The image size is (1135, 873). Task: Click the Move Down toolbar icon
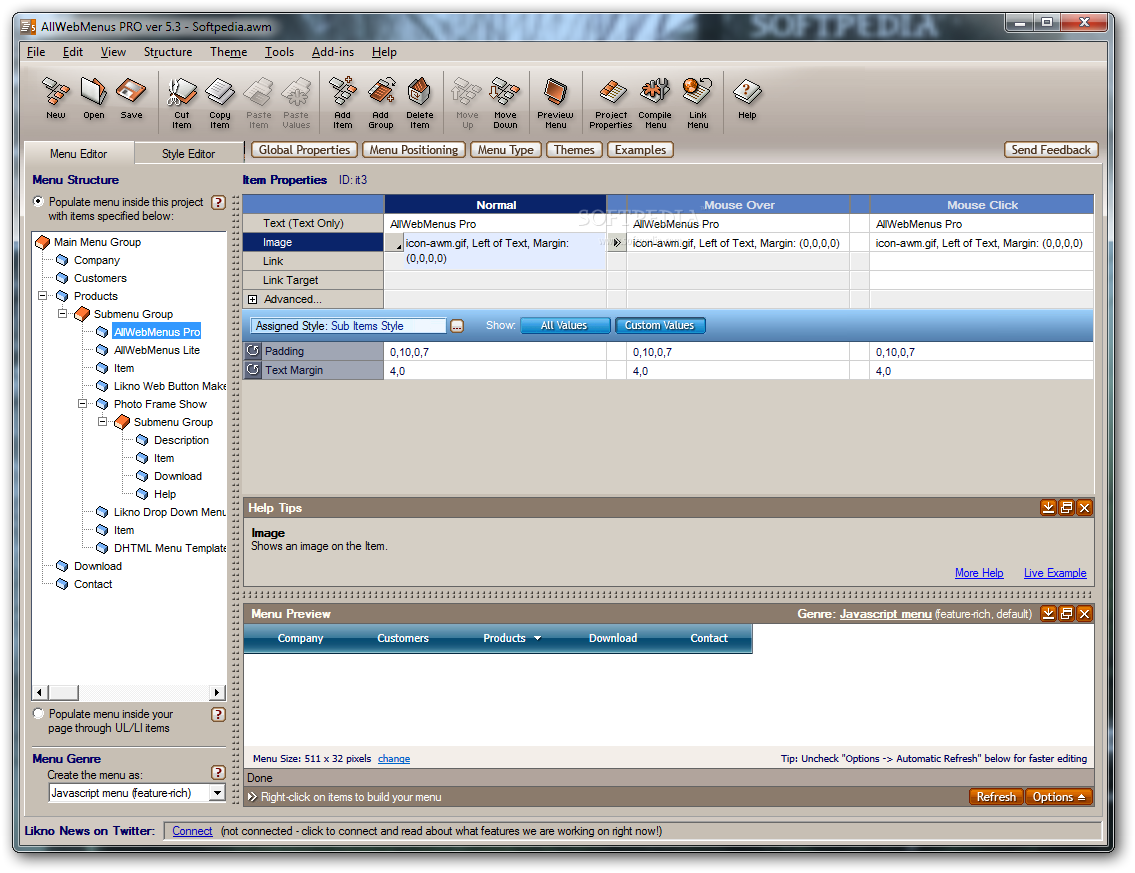[x=505, y=104]
